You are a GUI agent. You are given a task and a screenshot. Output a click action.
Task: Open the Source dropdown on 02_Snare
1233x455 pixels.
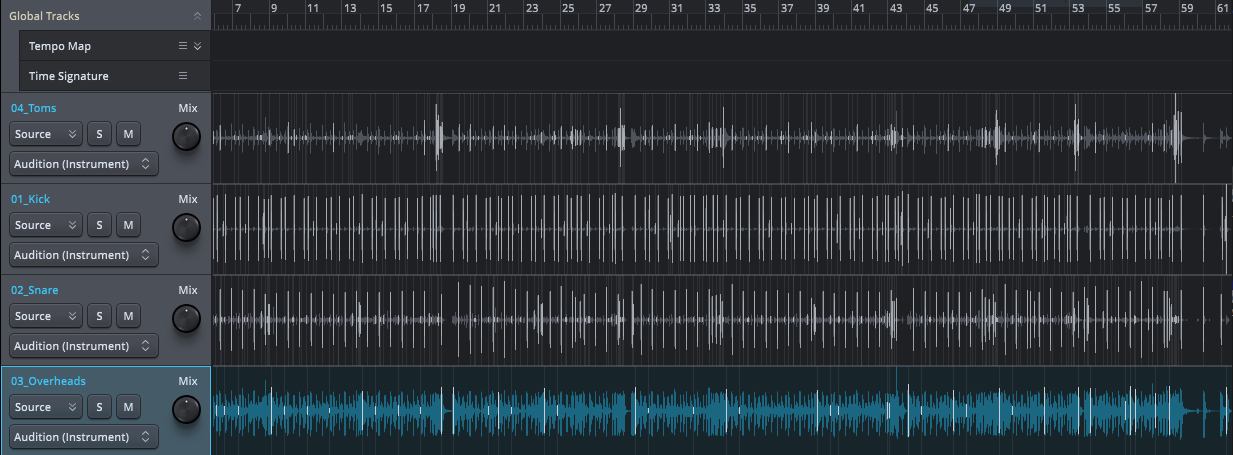click(46, 316)
